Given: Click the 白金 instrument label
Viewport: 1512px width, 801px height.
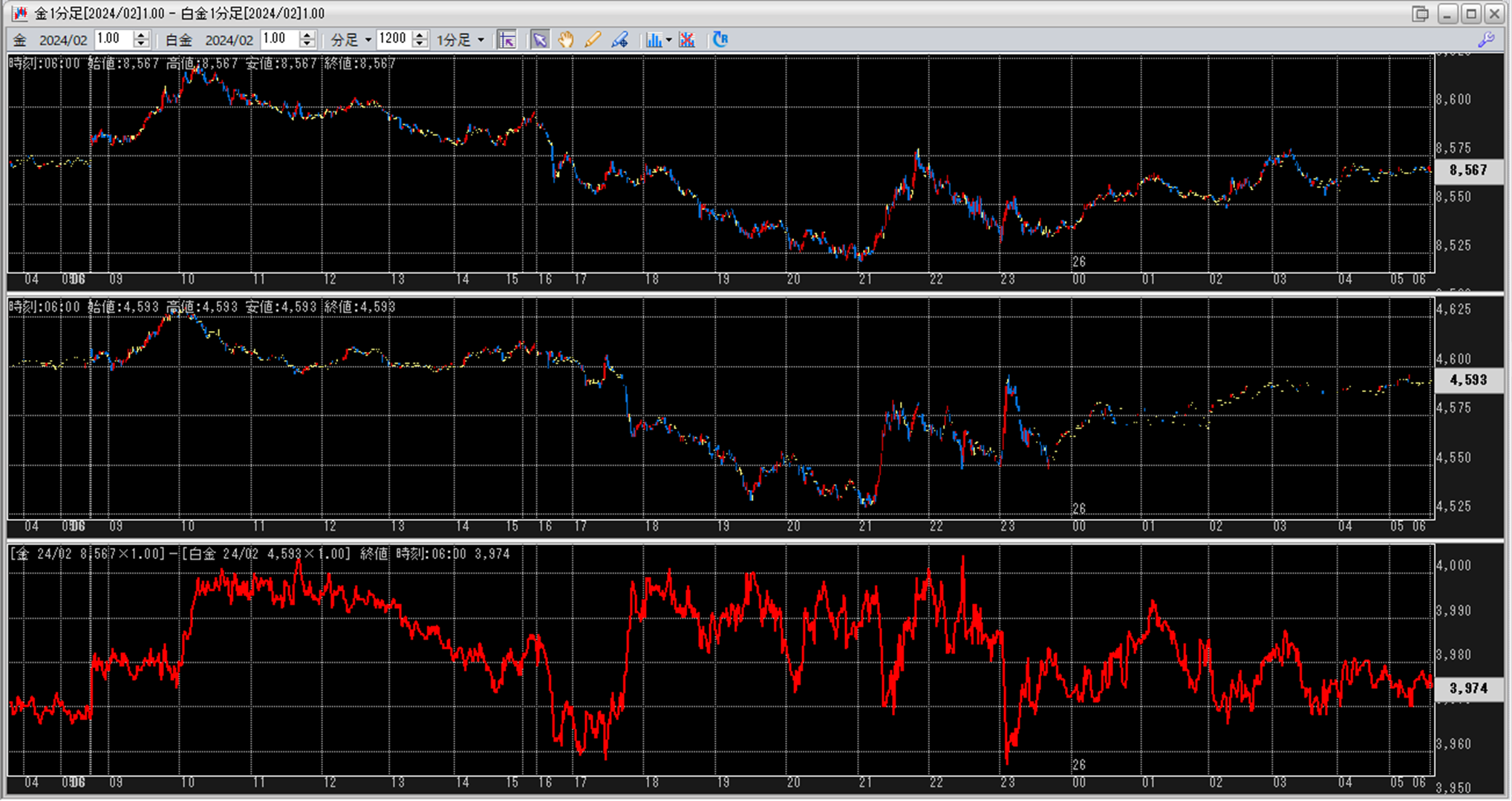Looking at the screenshot, I should pyautogui.click(x=178, y=40).
